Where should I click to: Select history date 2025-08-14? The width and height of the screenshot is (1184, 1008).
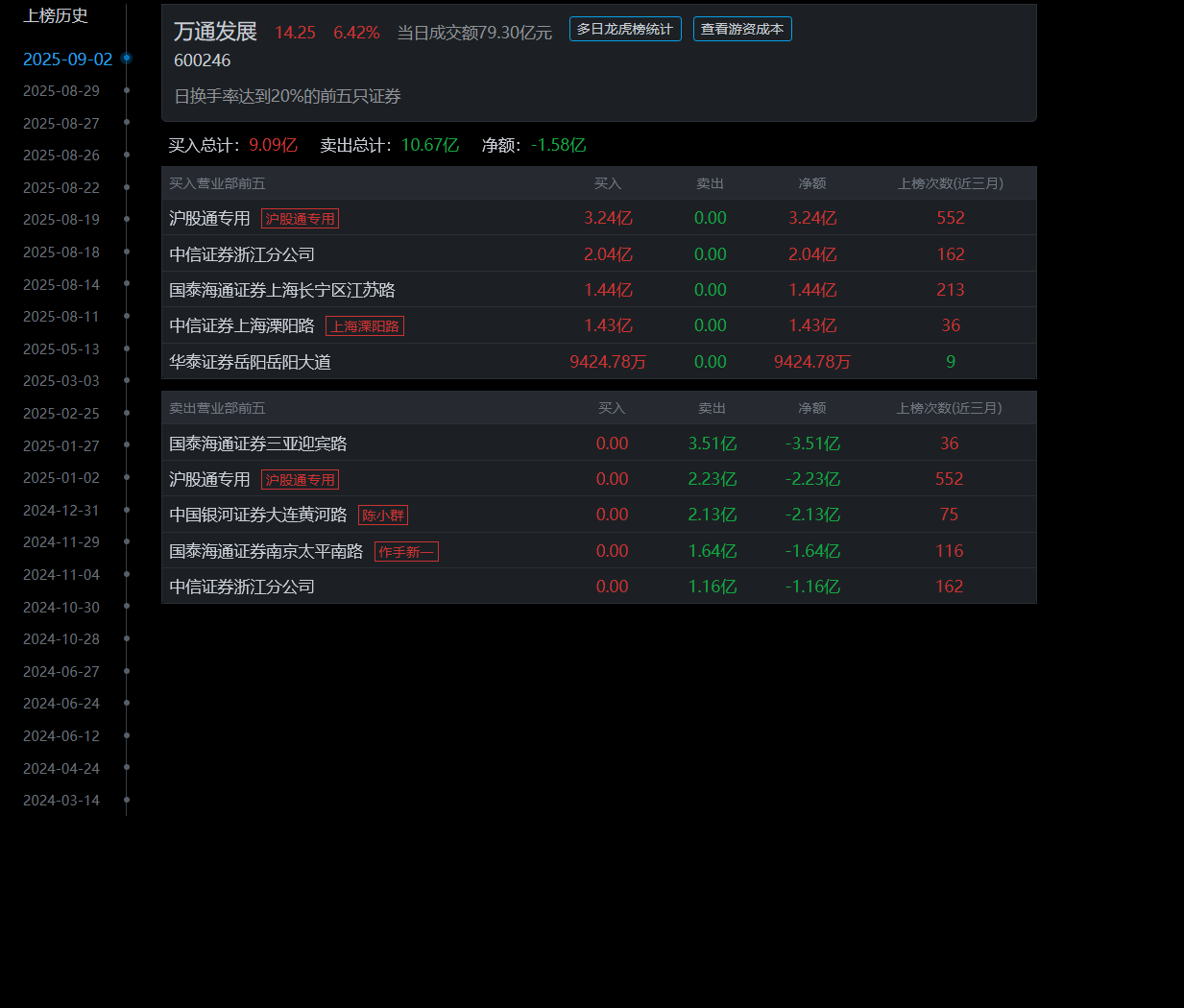pos(61,284)
